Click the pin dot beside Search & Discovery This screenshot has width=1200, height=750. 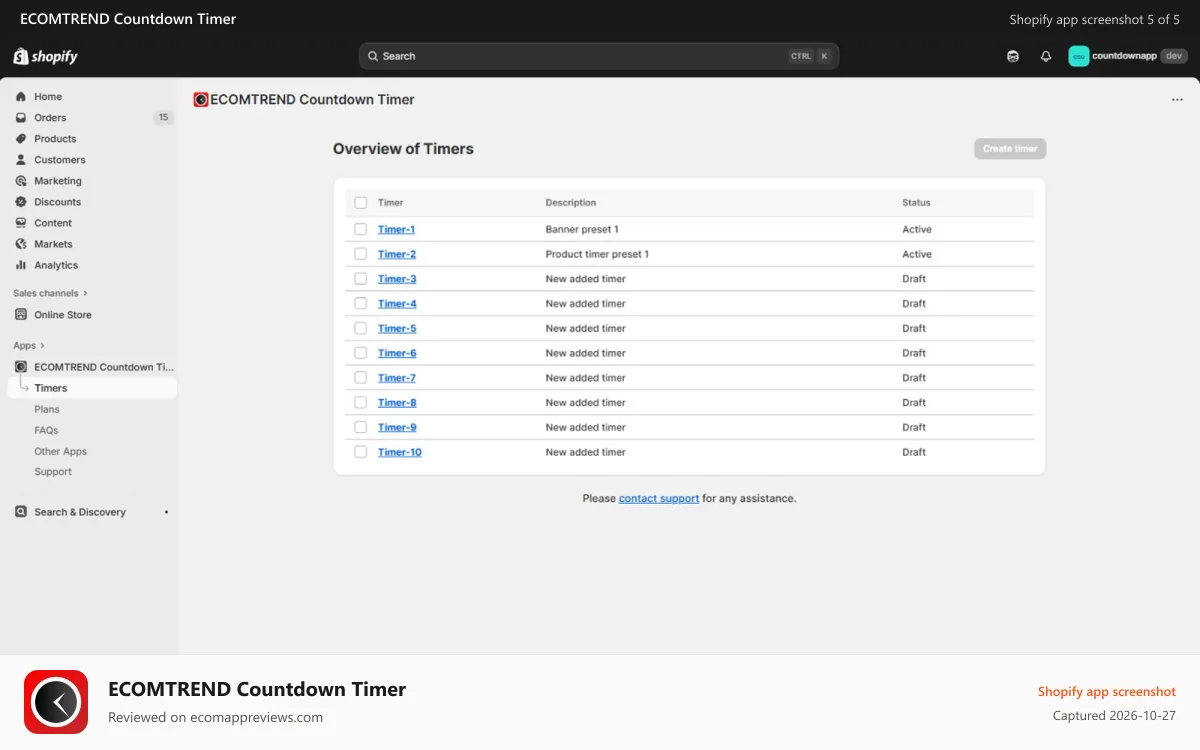click(166, 512)
